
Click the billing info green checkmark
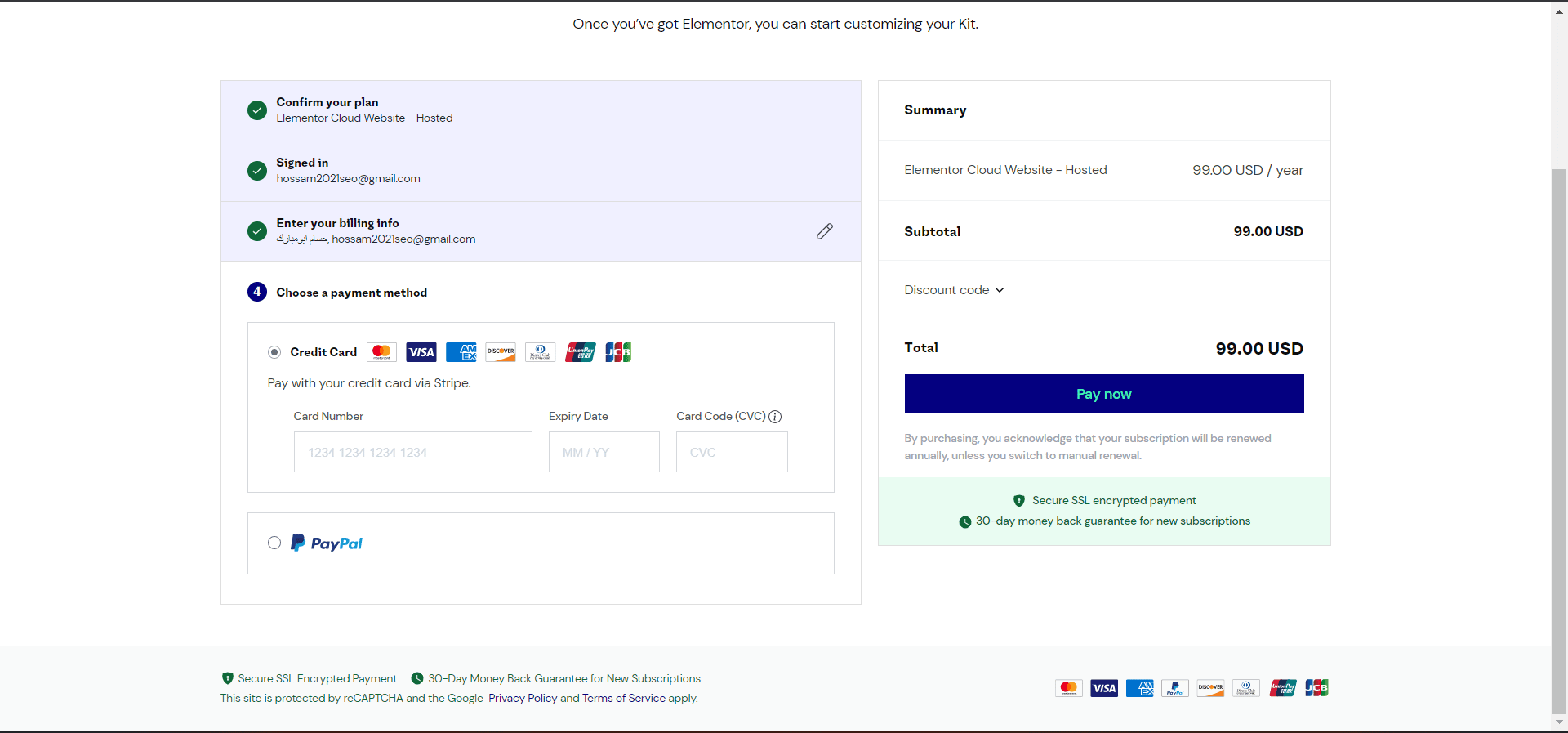tap(257, 231)
